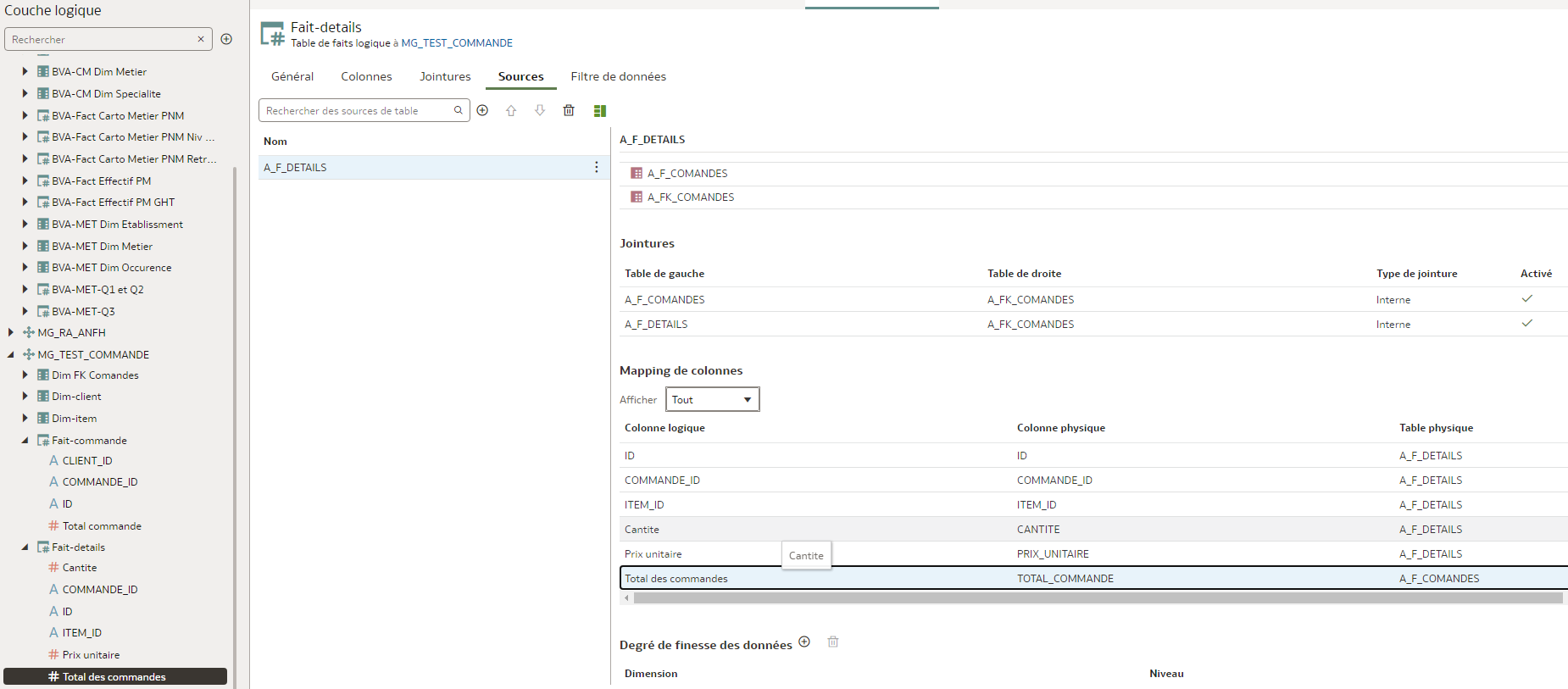Screen dimensions: 1568x689
Task: Select Prix unitaire in the tree
Action: pos(91,654)
